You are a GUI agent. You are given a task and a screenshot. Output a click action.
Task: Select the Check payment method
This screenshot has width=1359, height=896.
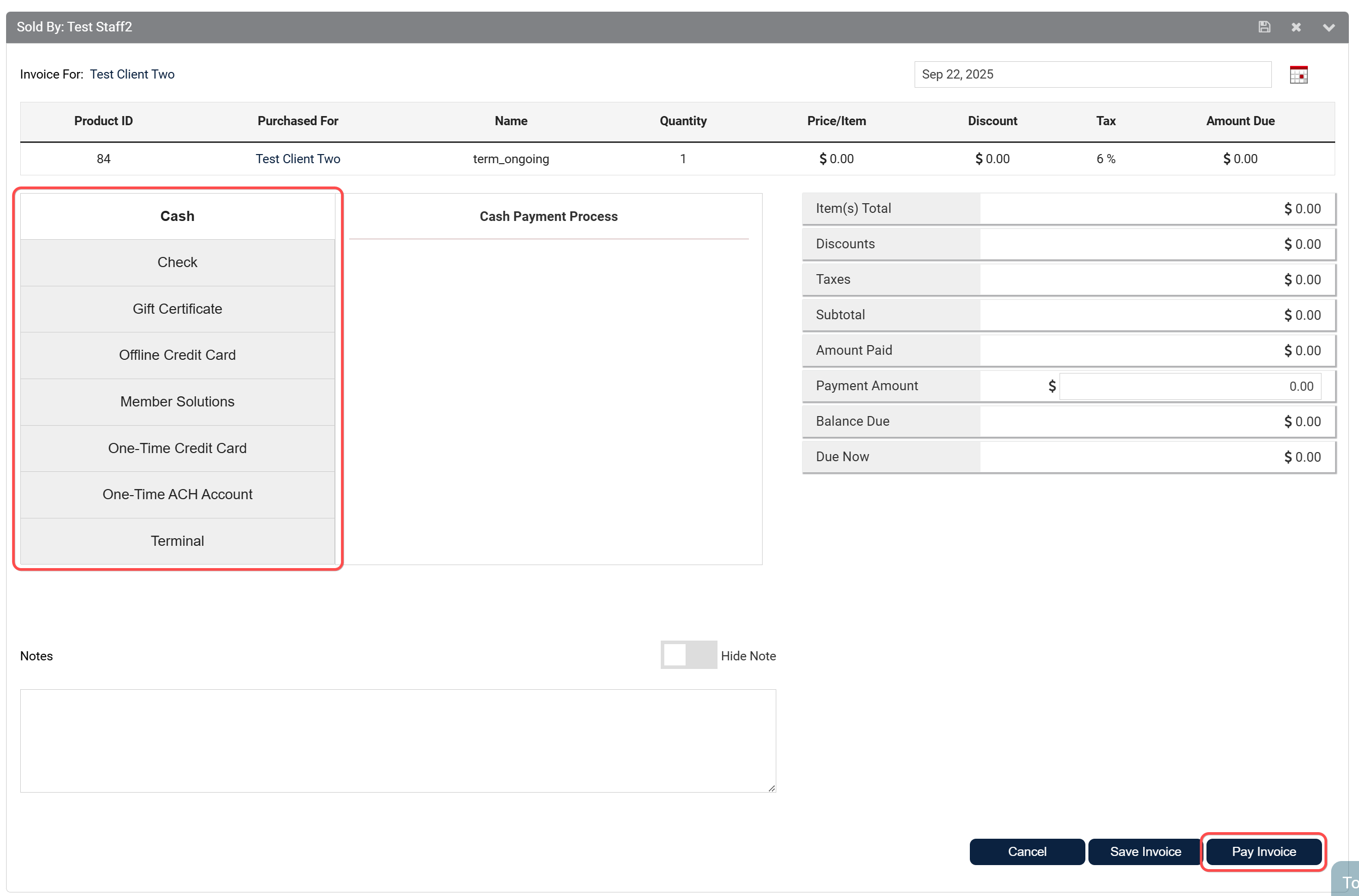(x=177, y=263)
